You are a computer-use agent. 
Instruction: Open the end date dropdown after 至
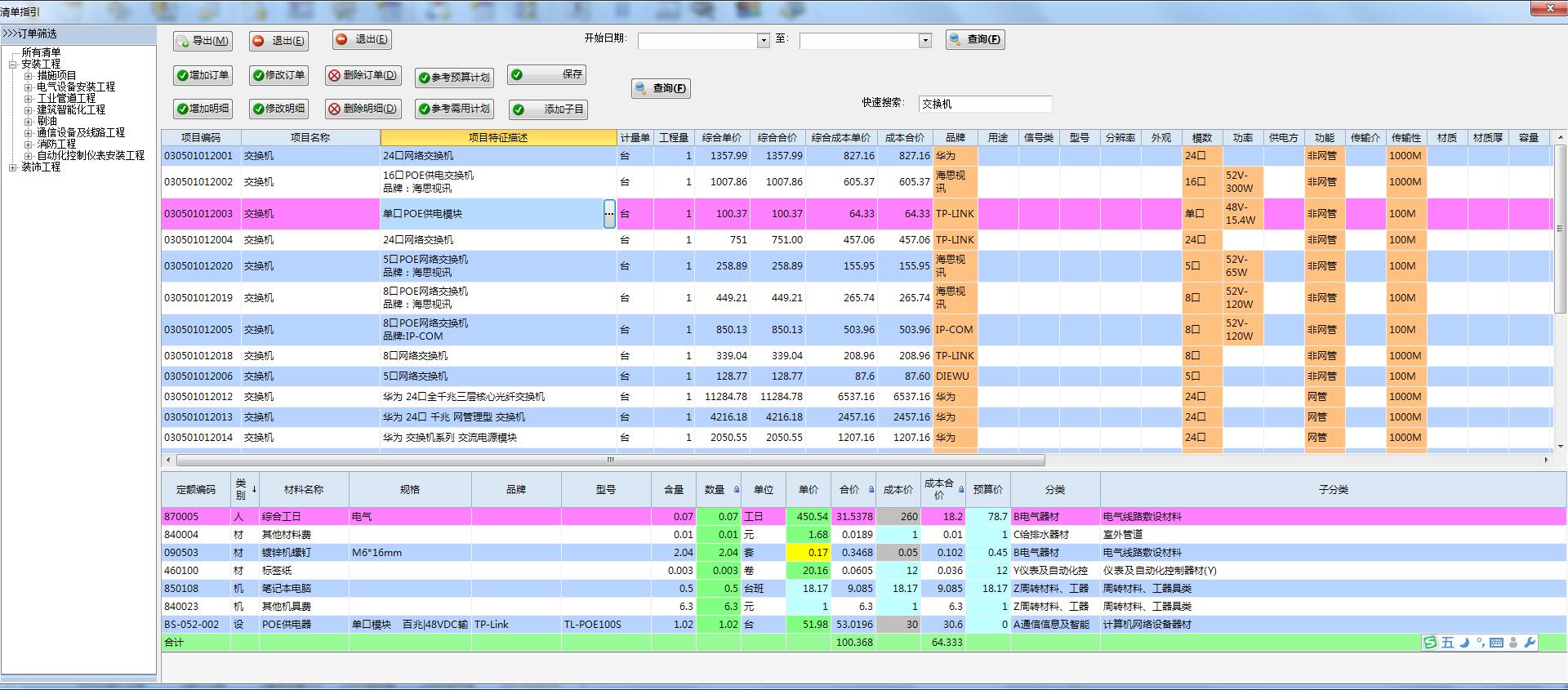[x=925, y=41]
